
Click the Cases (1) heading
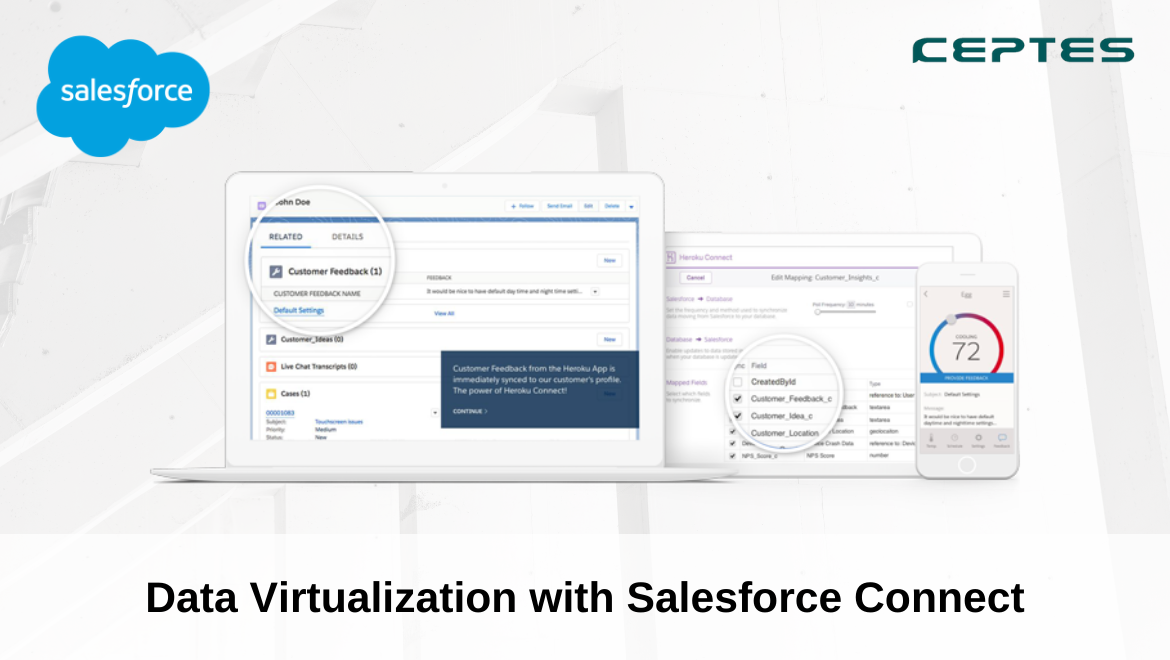(x=295, y=393)
